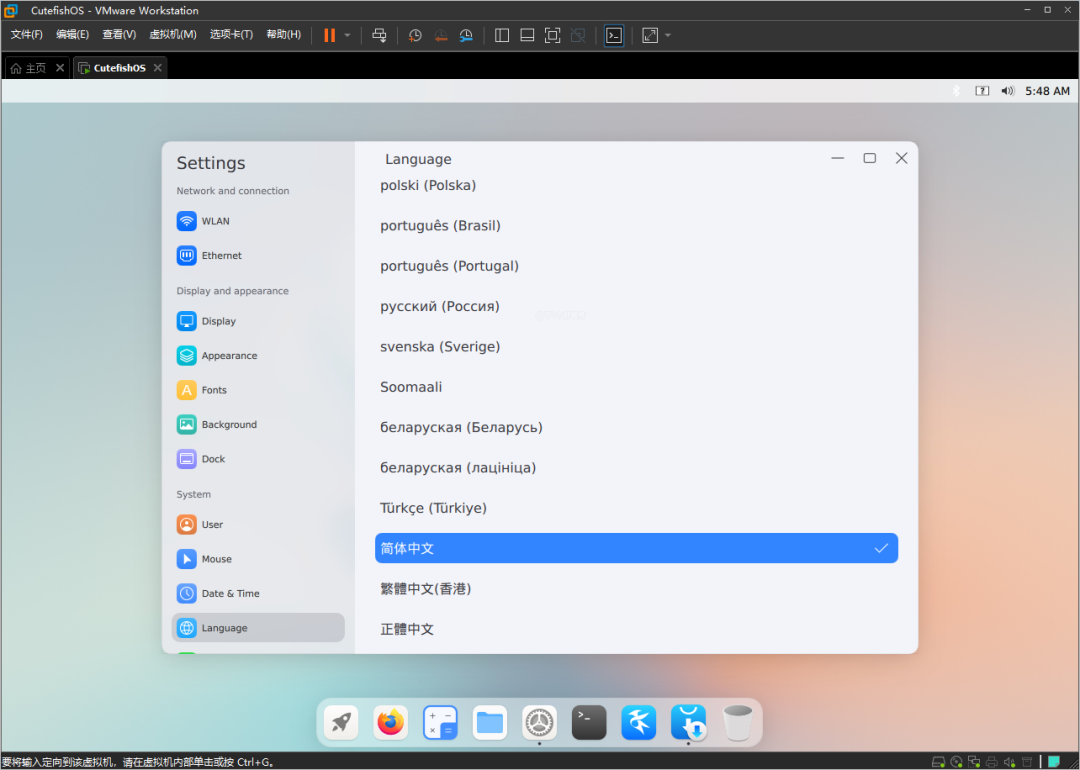The width and height of the screenshot is (1080, 770).
Task: Open the console view toolbar icon
Action: 614,35
